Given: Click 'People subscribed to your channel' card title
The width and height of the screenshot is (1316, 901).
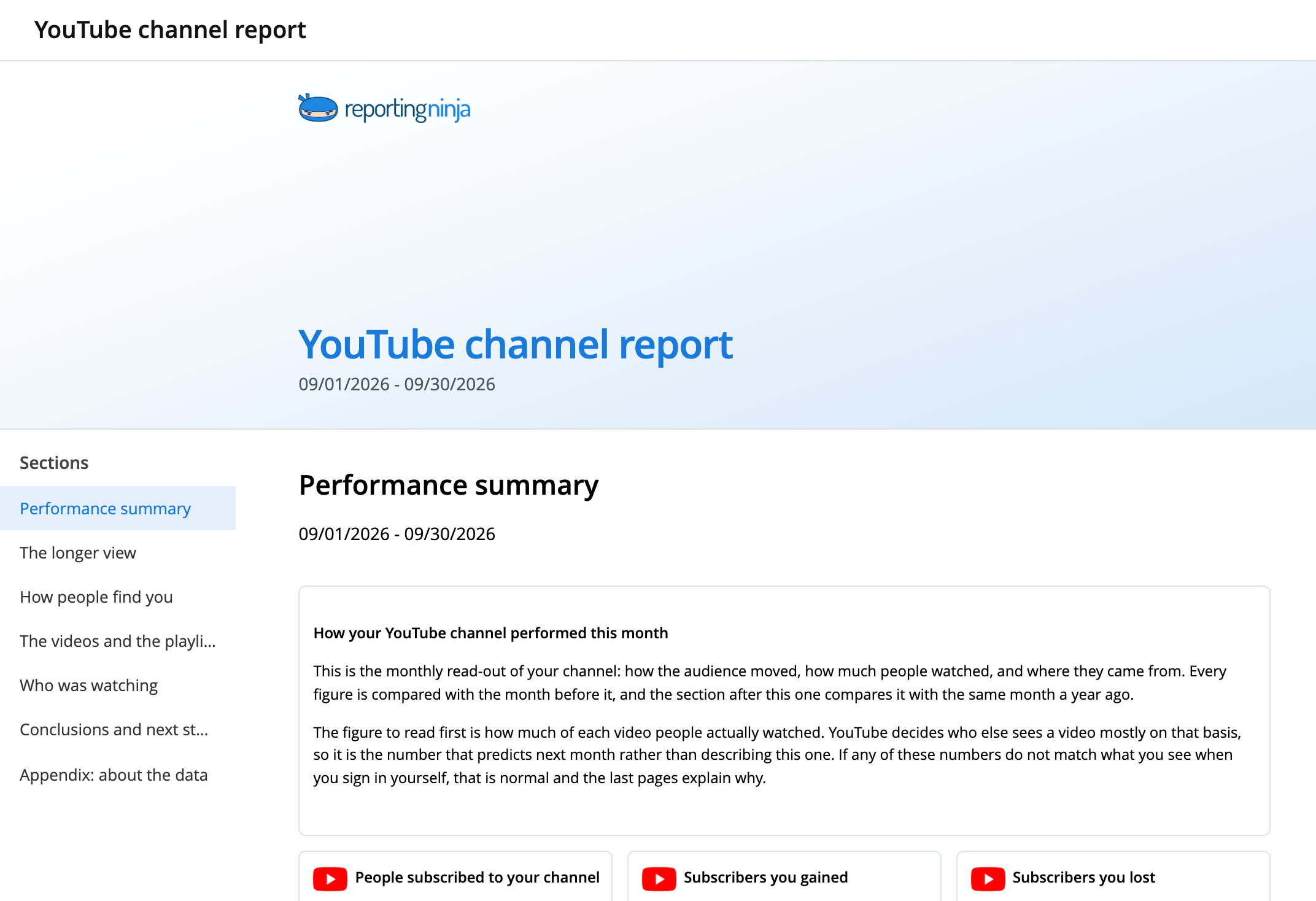Looking at the screenshot, I should (477, 878).
